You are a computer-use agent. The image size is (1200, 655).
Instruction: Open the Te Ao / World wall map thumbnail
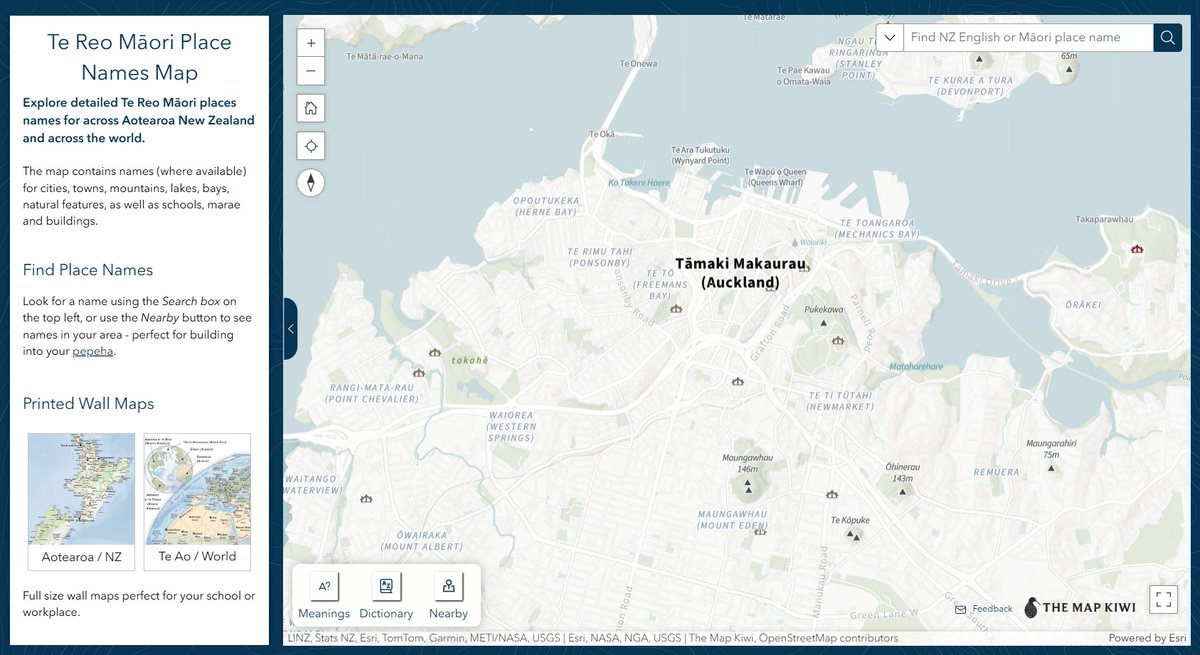(x=197, y=490)
